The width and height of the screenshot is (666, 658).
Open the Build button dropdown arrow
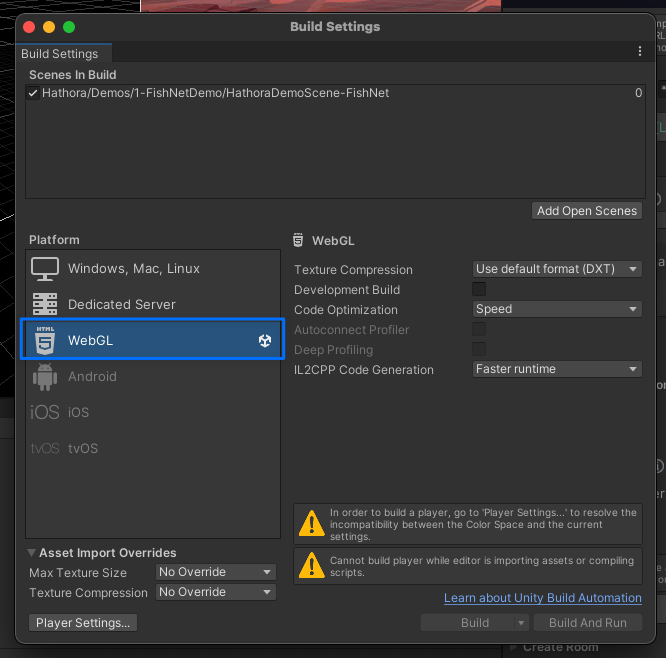521,623
